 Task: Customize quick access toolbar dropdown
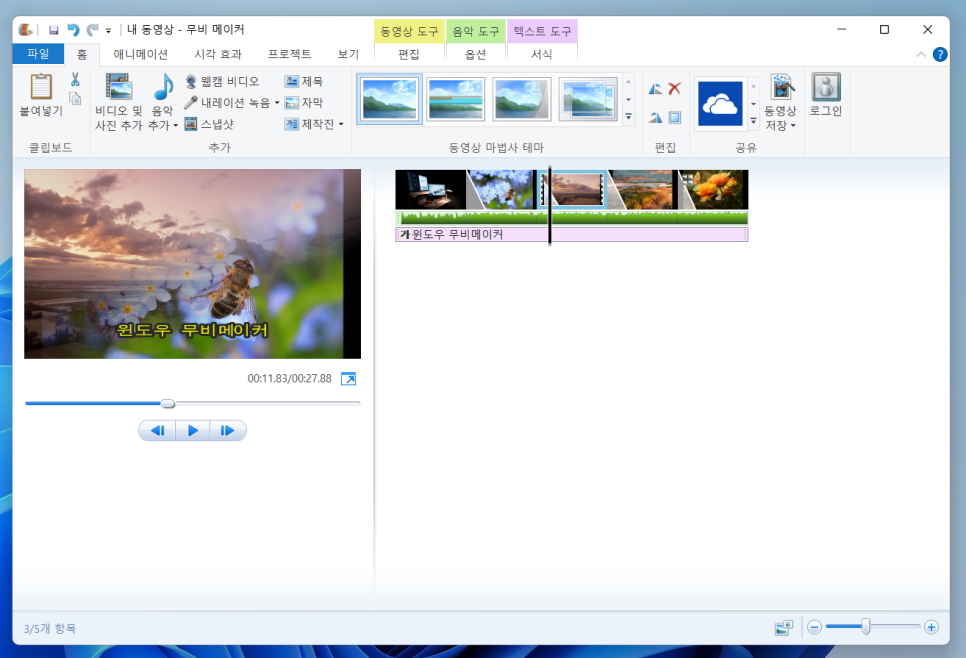[x=108, y=30]
